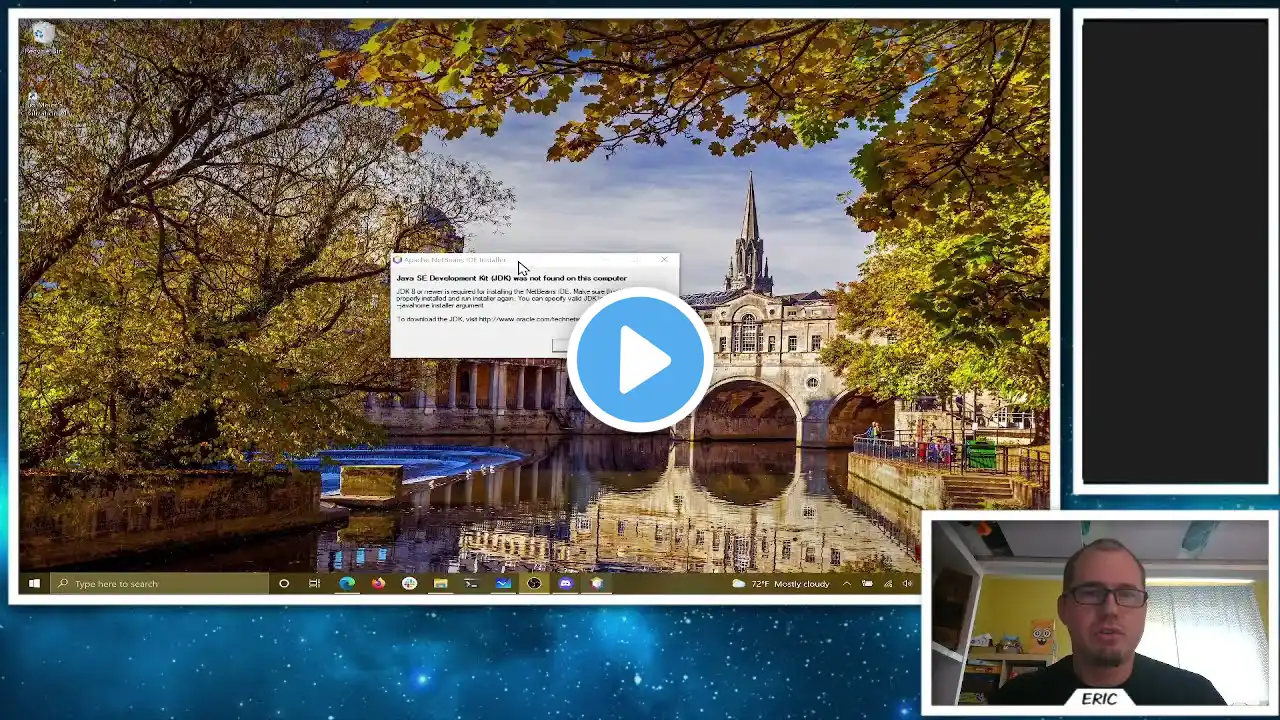
Task: Select the Recycle Bin desktop icon
Action: tap(42, 39)
